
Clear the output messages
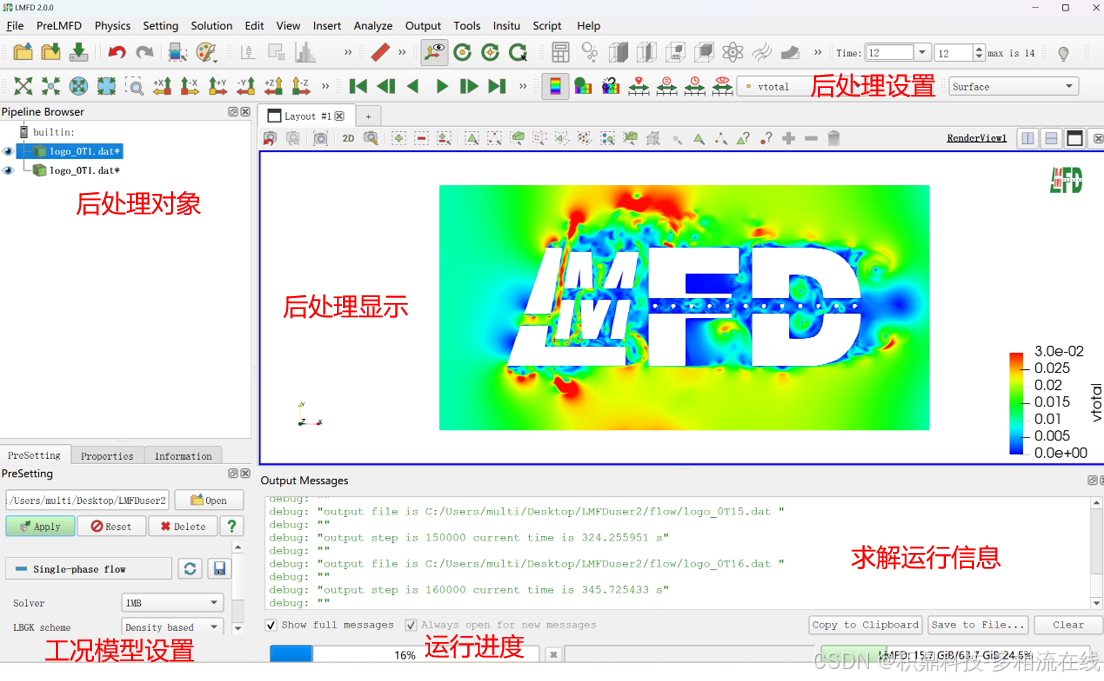(x=1068, y=625)
